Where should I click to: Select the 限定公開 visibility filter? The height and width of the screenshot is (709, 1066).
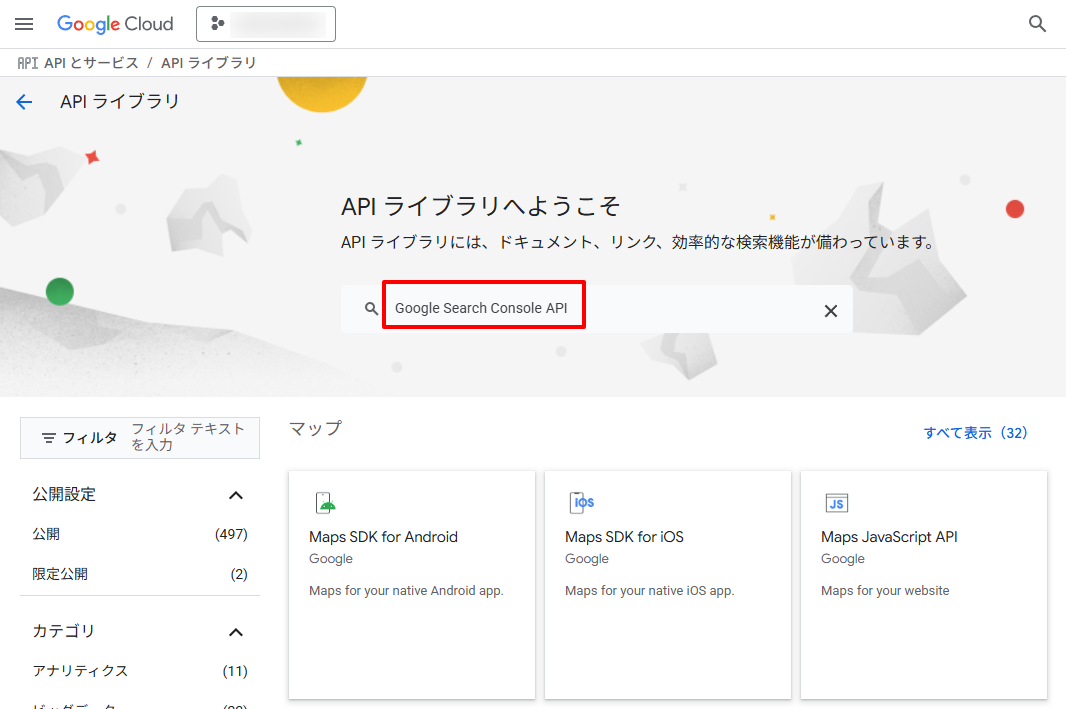click(x=60, y=574)
